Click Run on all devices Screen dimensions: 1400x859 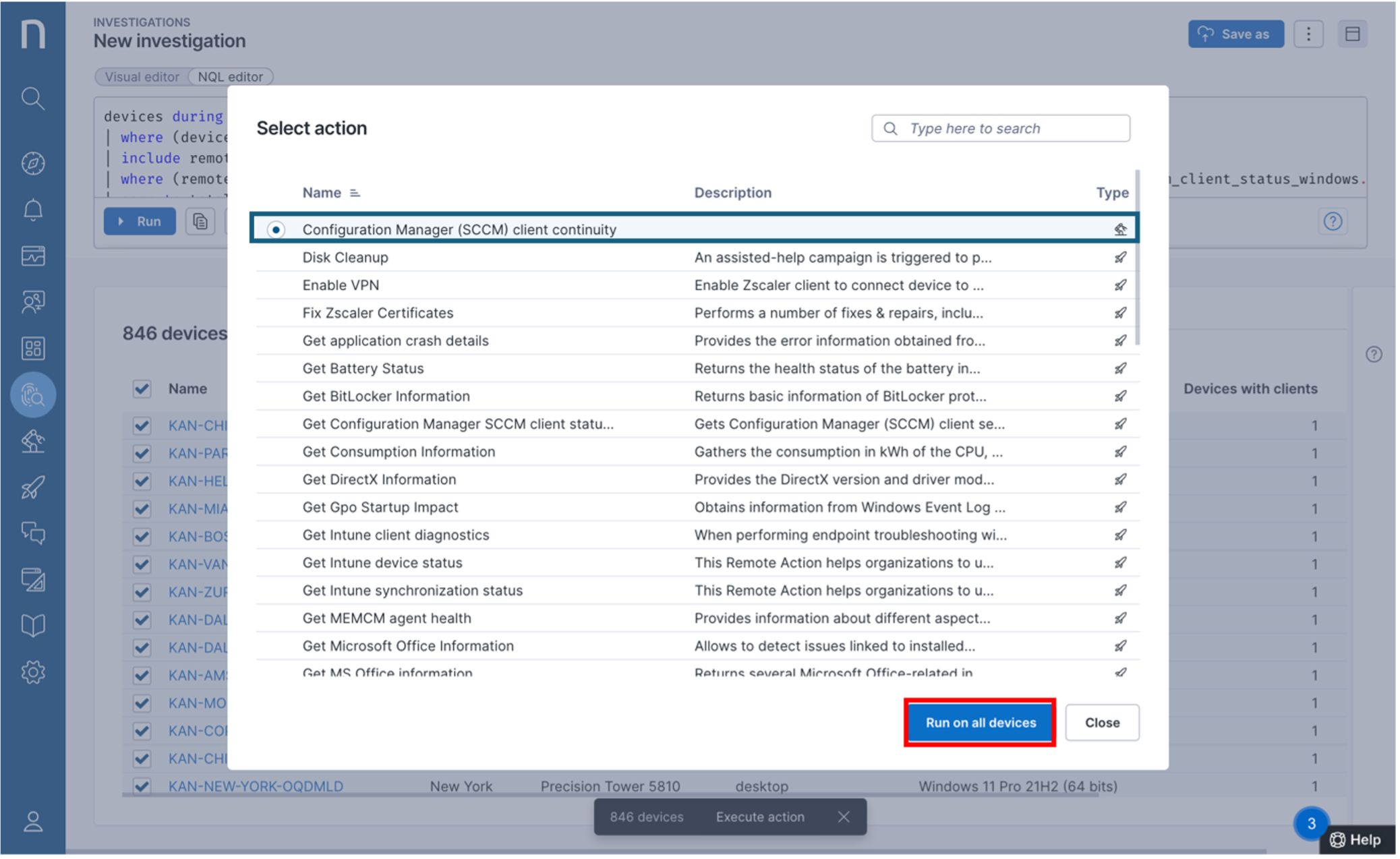coord(979,722)
